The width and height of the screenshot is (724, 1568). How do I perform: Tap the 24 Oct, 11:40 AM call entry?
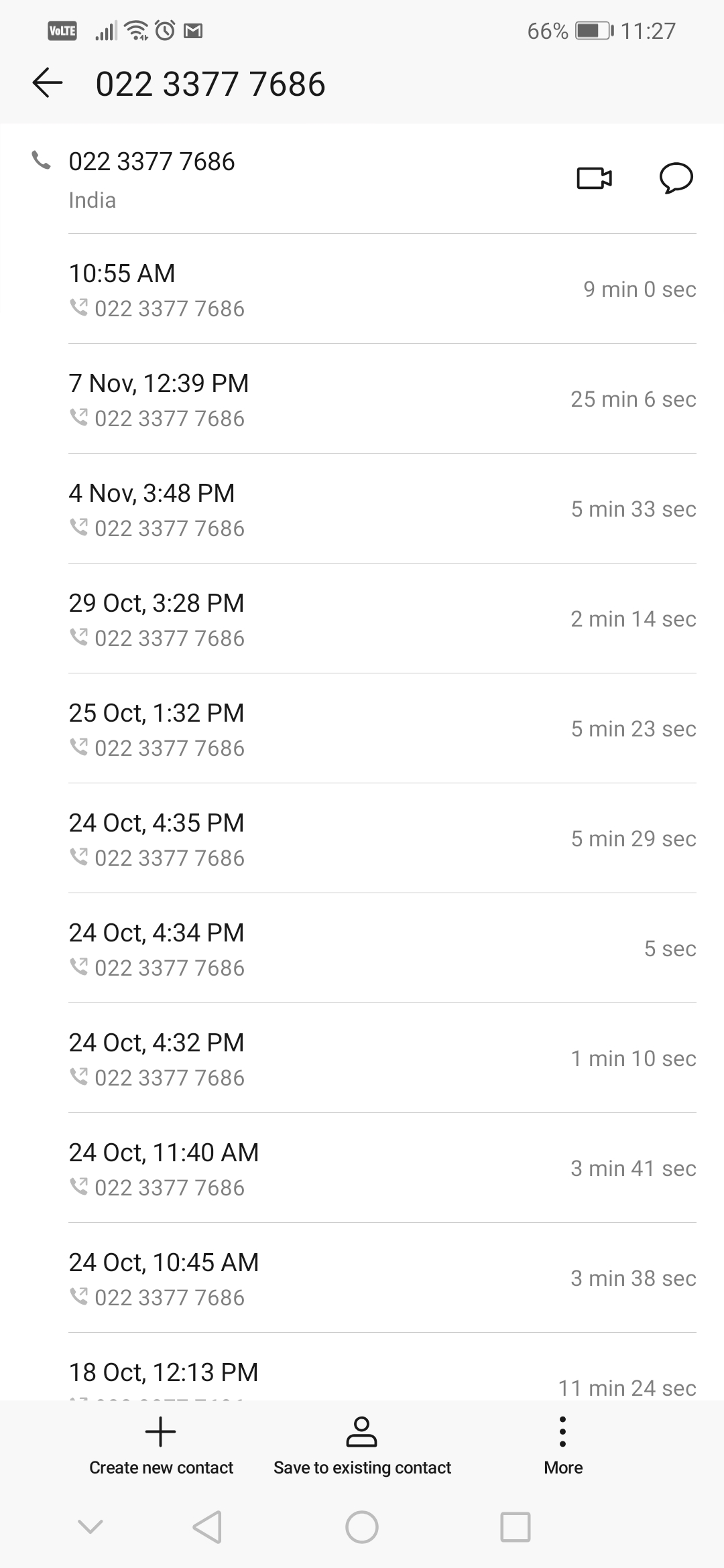tap(382, 1169)
